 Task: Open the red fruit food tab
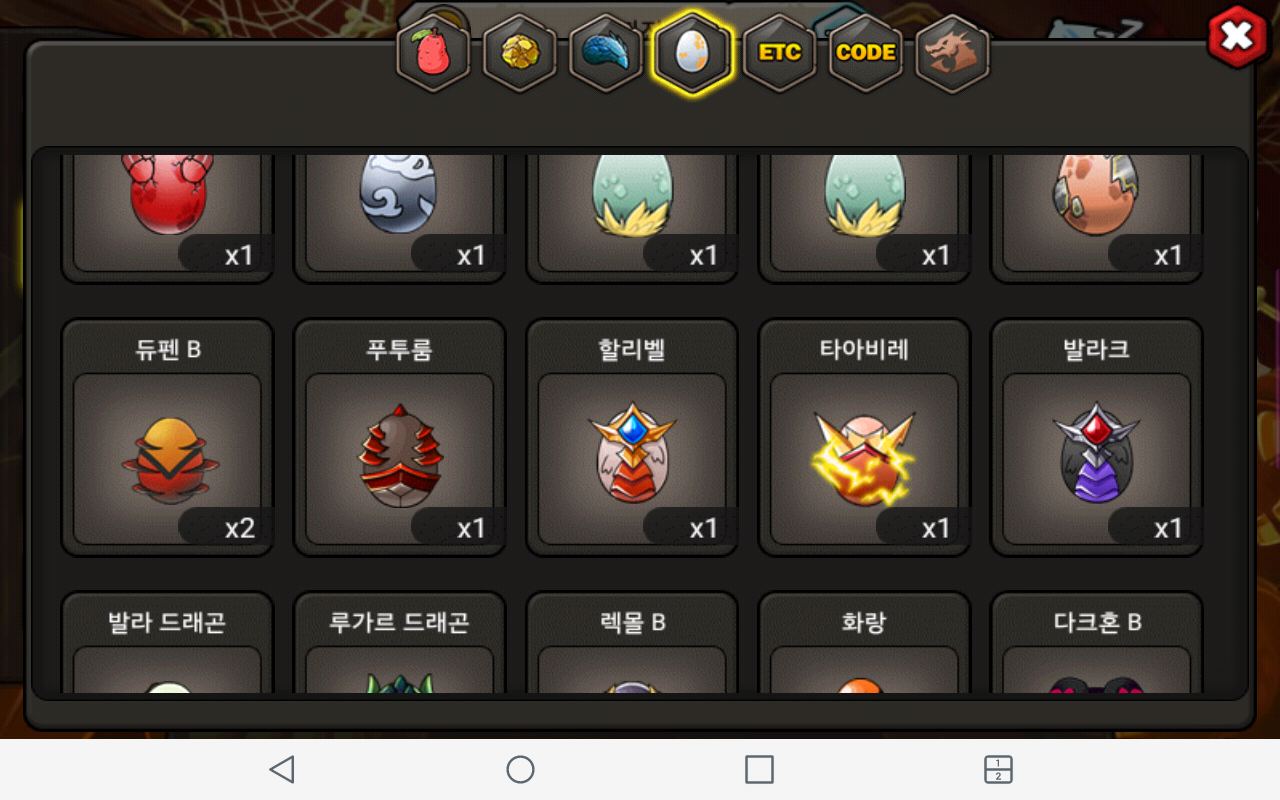click(433, 53)
